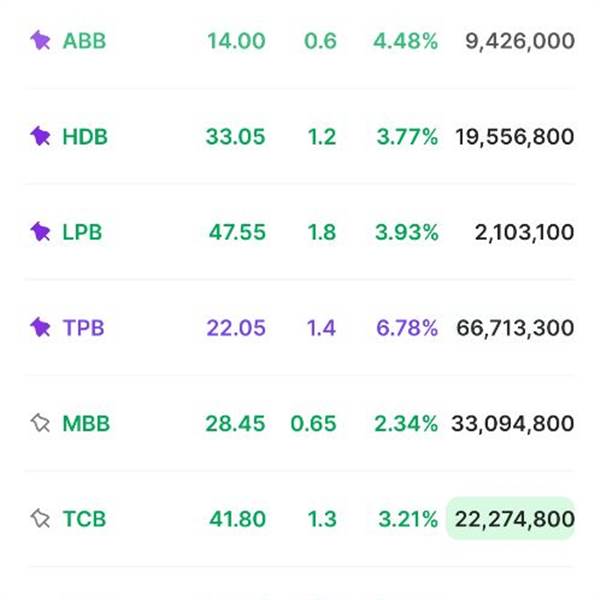The image size is (600, 600).
Task: Select the MBB ticker symbol
Action: pyautogui.click(x=86, y=424)
